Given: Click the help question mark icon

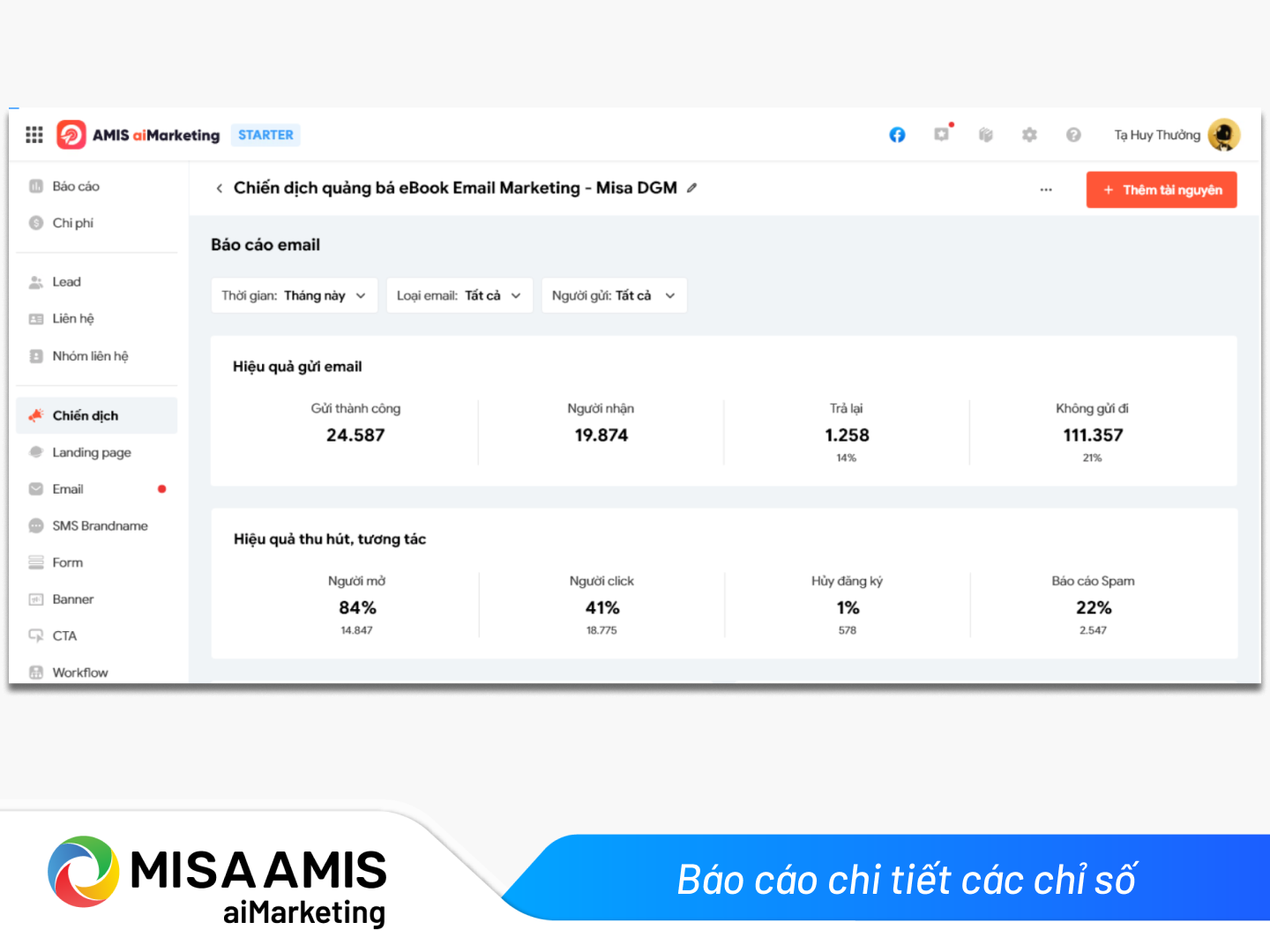Looking at the screenshot, I should [x=1073, y=135].
